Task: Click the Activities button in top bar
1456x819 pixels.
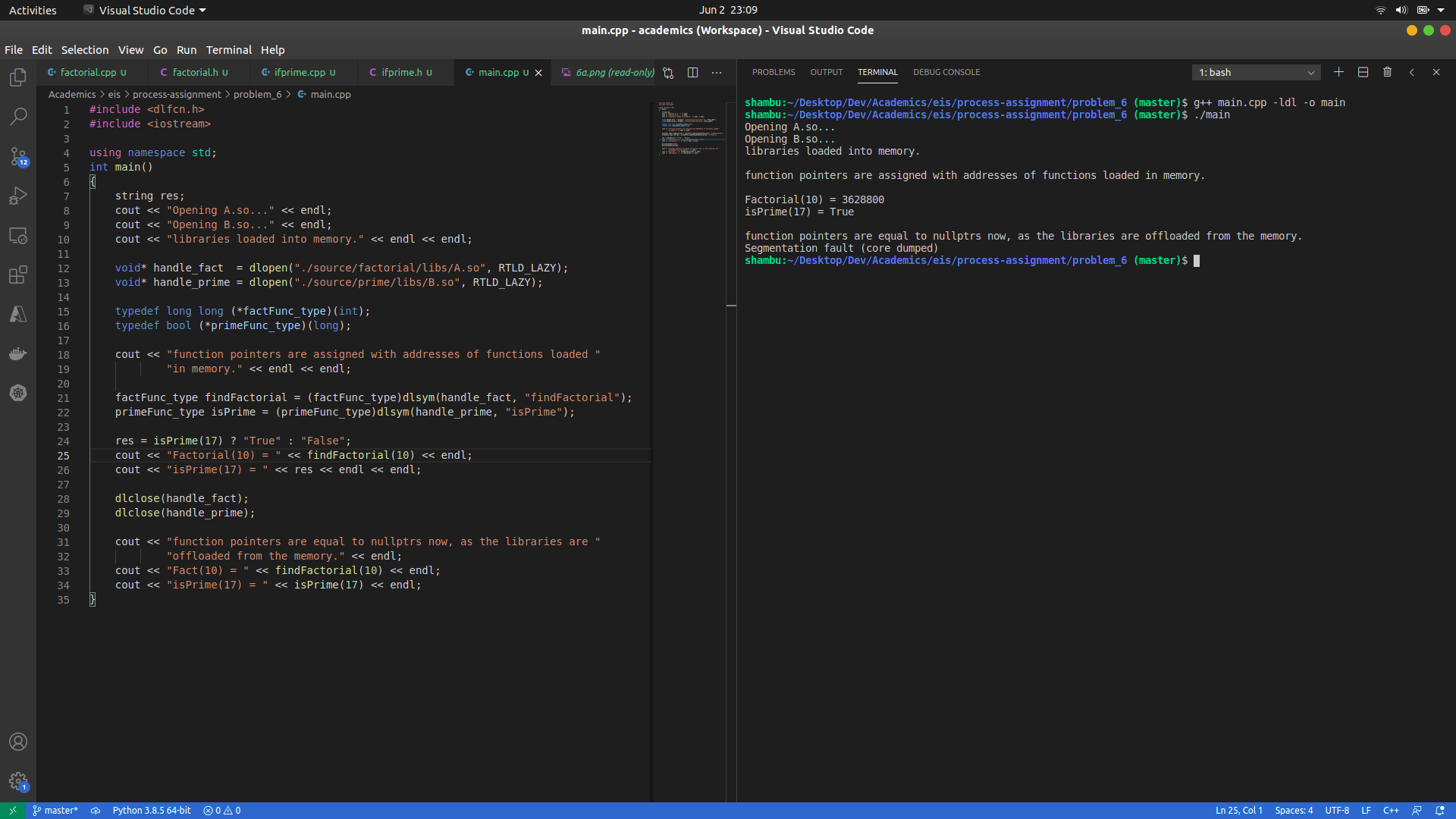Action: click(33, 11)
